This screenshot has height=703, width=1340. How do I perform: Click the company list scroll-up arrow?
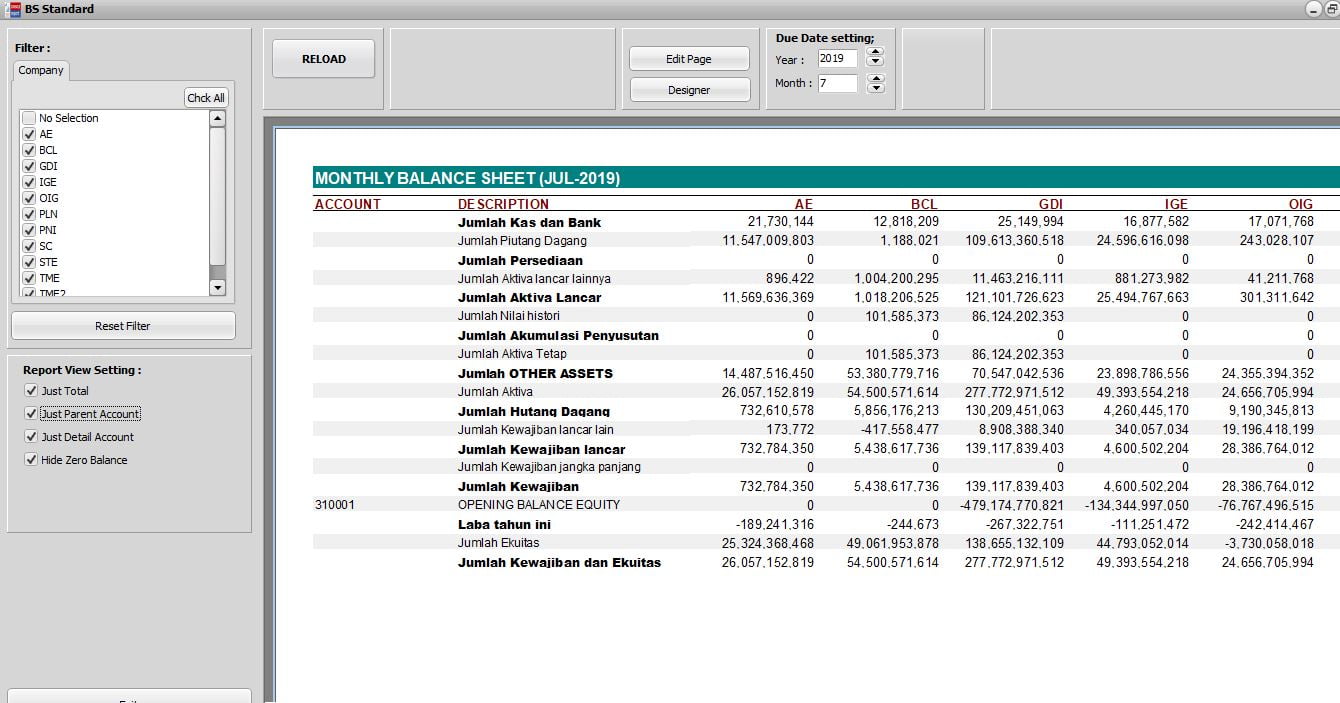(x=218, y=118)
